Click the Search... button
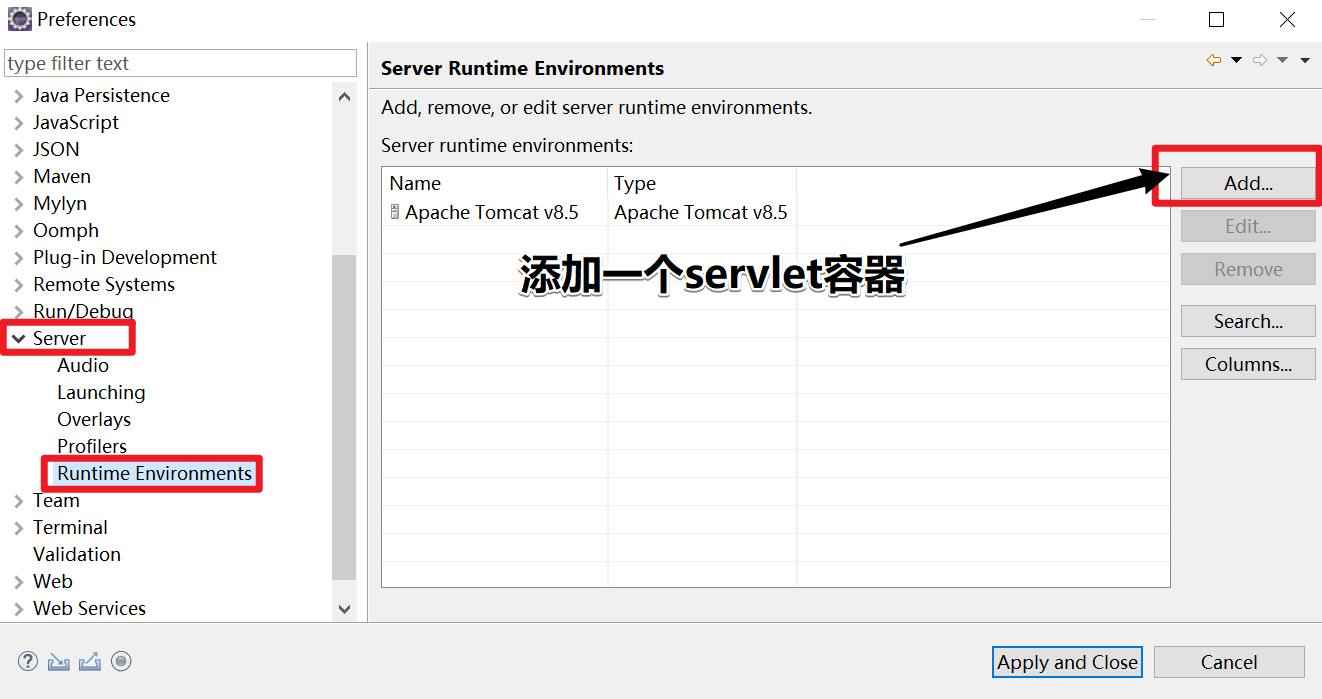 click(1248, 321)
